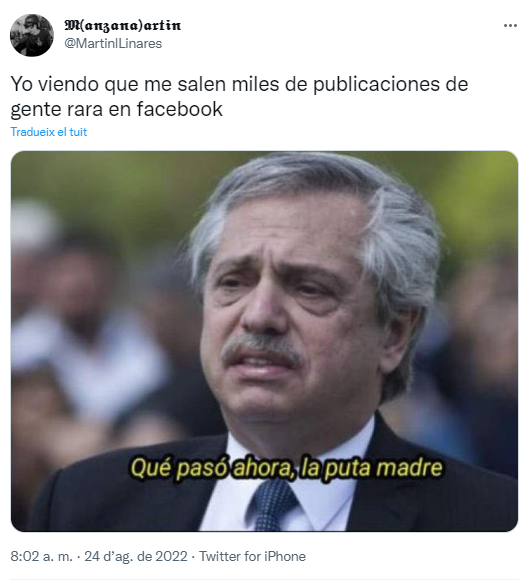Visit the @MartinILinares handle
The height and width of the screenshot is (584, 532).
pyautogui.click(x=113, y=44)
